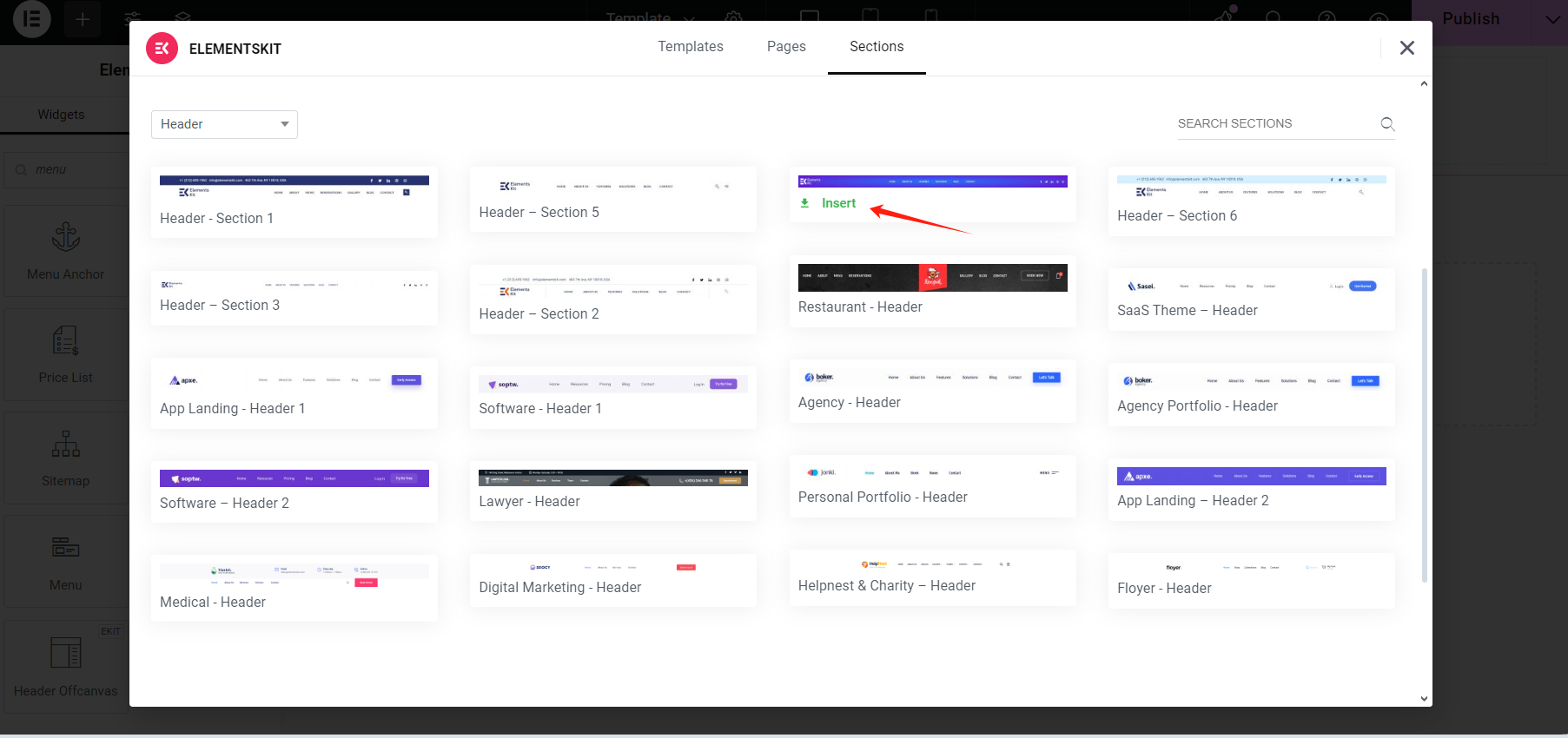The image size is (1568, 738).
Task: Select the Menu Anchor widget icon
Action: pyautogui.click(x=66, y=237)
